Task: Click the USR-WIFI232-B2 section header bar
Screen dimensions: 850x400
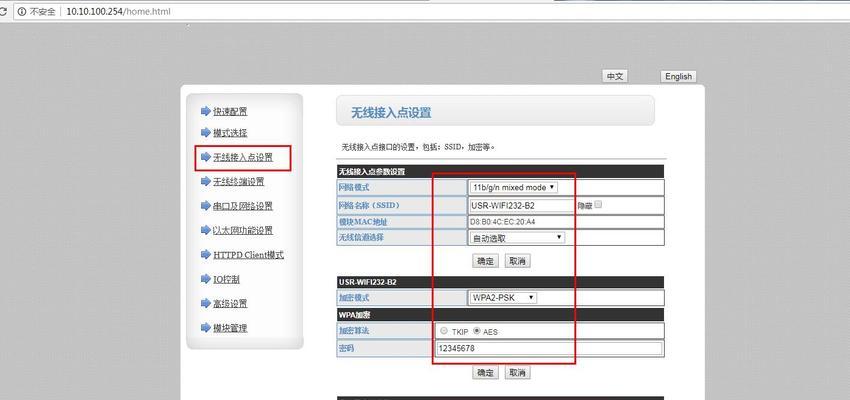Action: [x=500, y=282]
